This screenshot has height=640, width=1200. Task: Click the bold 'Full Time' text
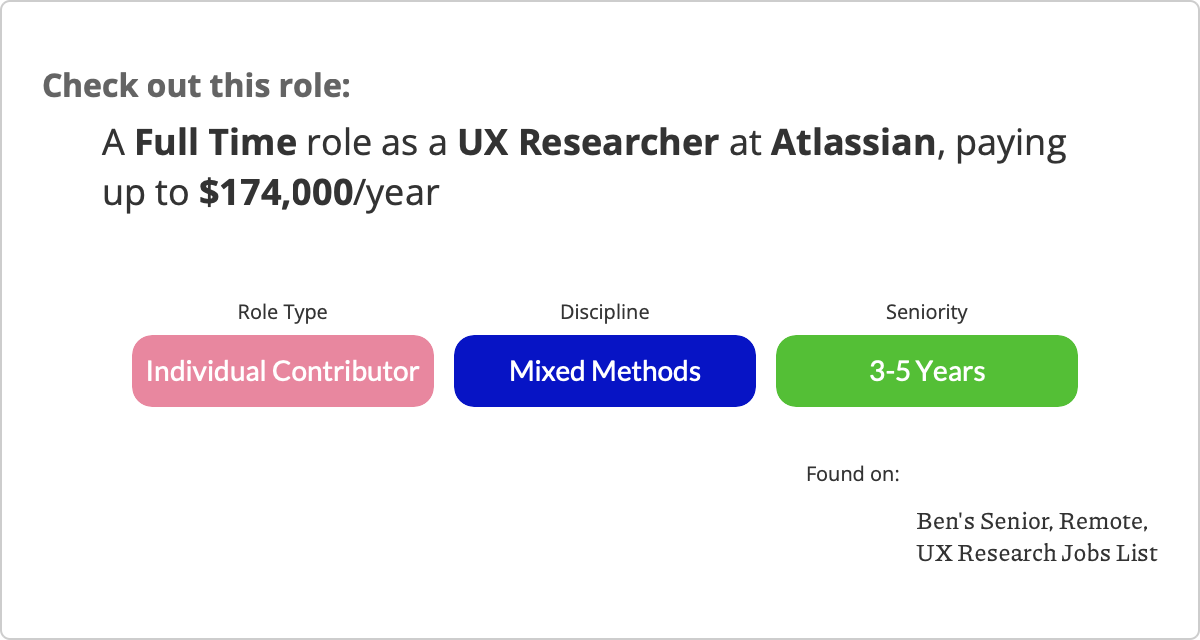click(x=216, y=143)
